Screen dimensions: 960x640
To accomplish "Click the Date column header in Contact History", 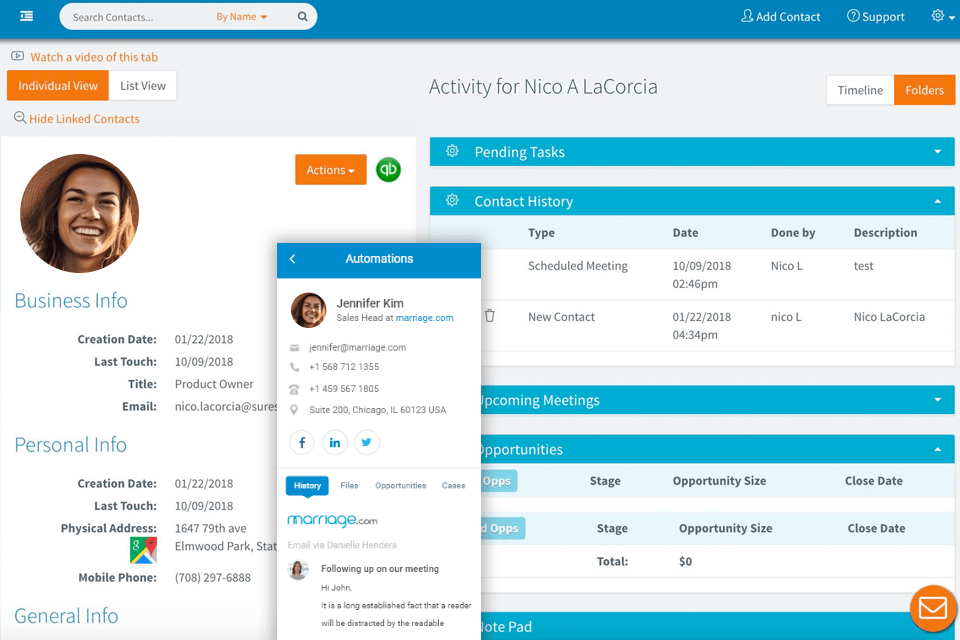I will 685,233.
